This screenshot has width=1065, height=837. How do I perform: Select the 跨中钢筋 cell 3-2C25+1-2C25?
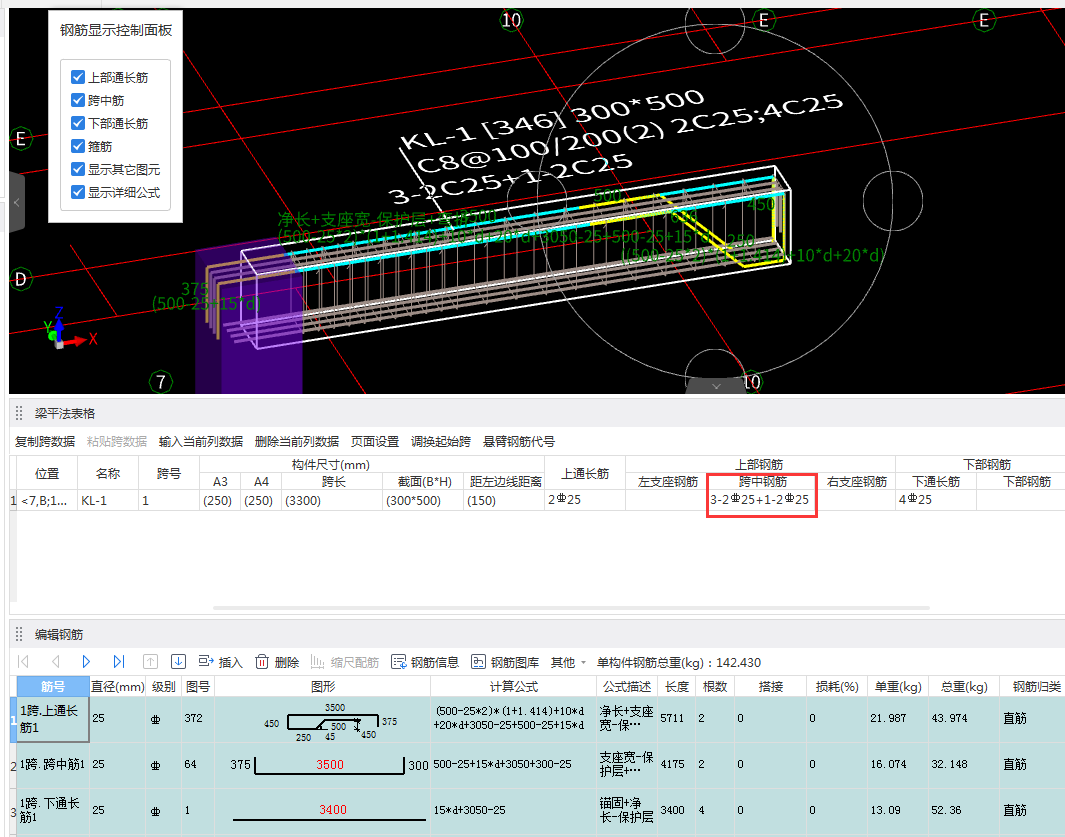(x=761, y=499)
